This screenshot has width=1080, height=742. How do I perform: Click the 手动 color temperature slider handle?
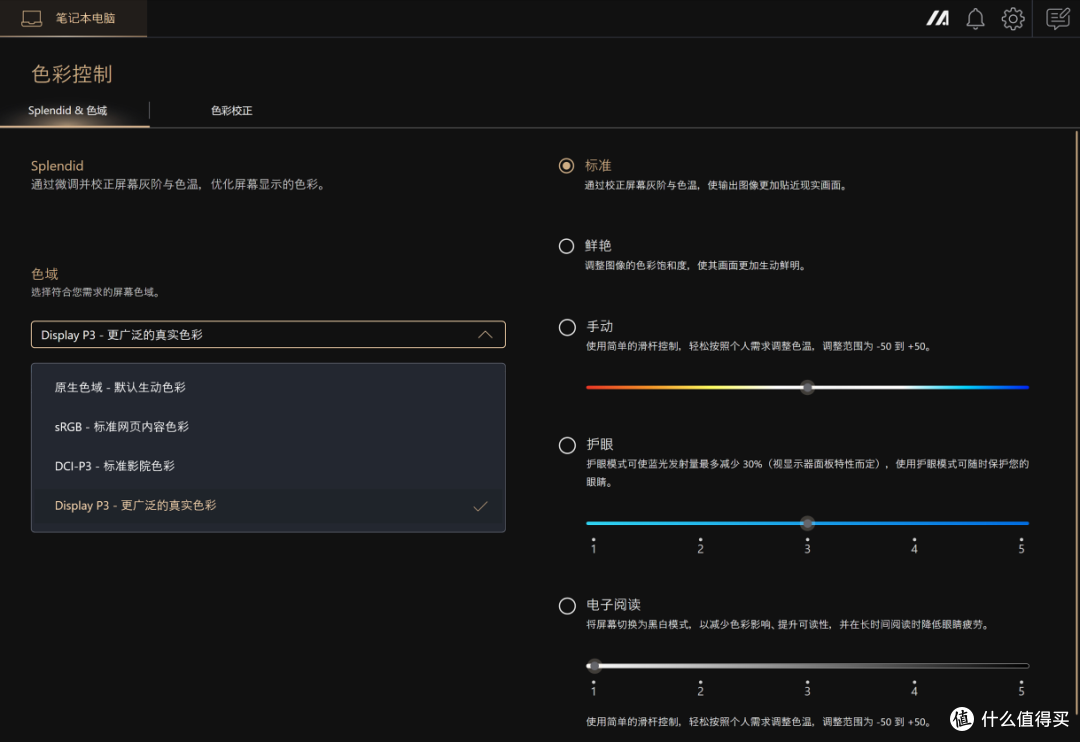click(807, 387)
